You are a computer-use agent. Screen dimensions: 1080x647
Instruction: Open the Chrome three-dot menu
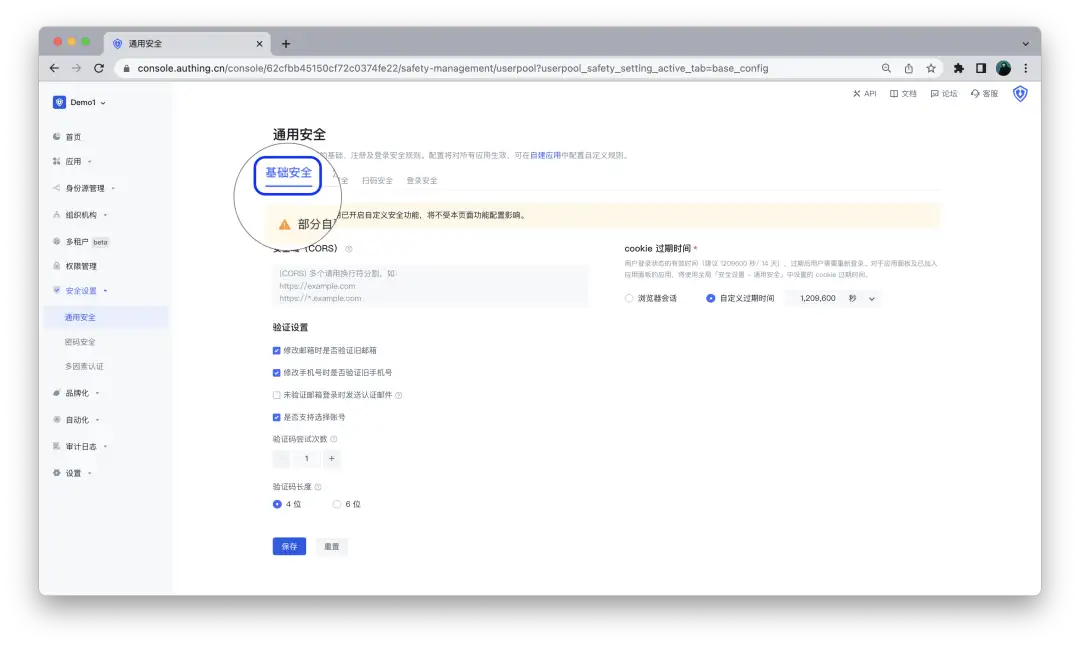pyautogui.click(x=1026, y=68)
